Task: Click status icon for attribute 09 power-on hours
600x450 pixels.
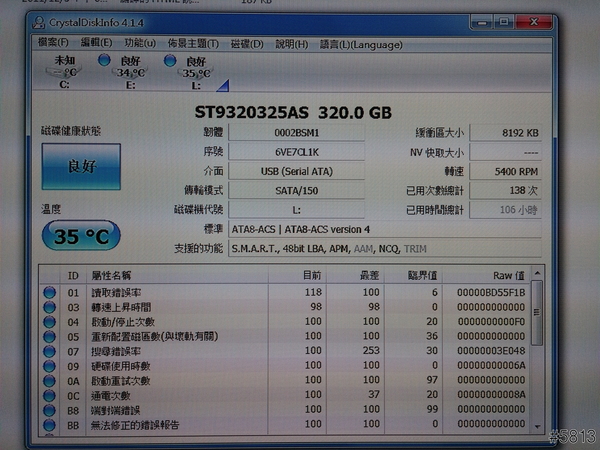Action: (x=50, y=366)
